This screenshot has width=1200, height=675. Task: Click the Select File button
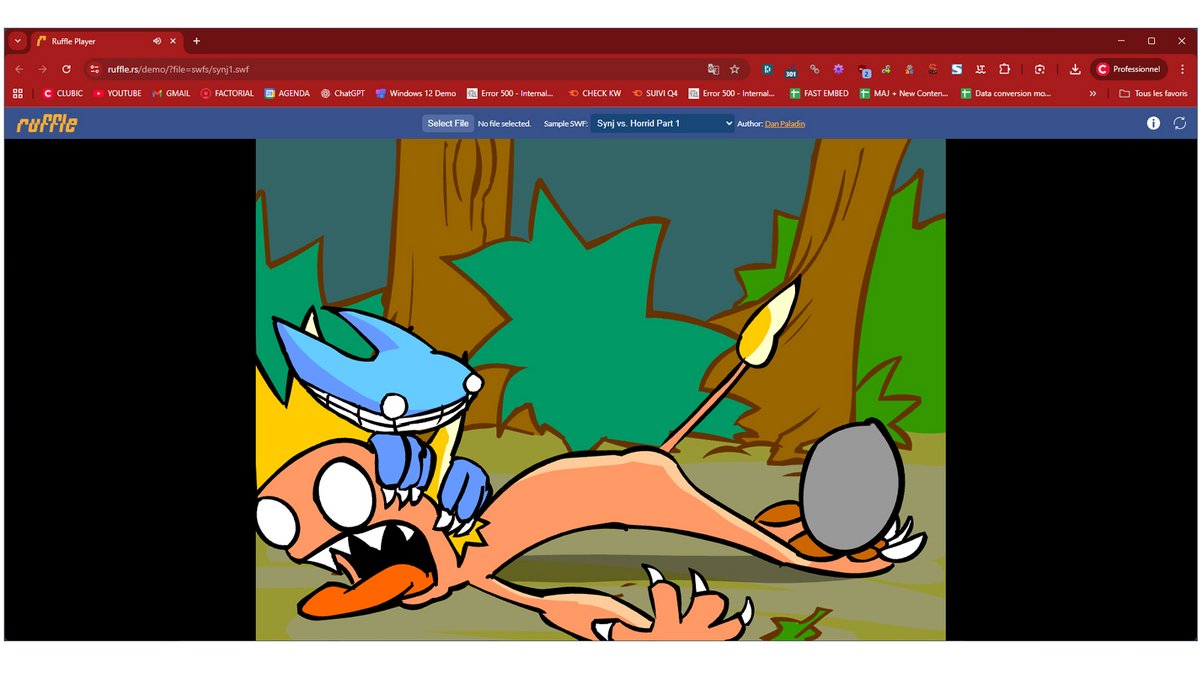(447, 123)
